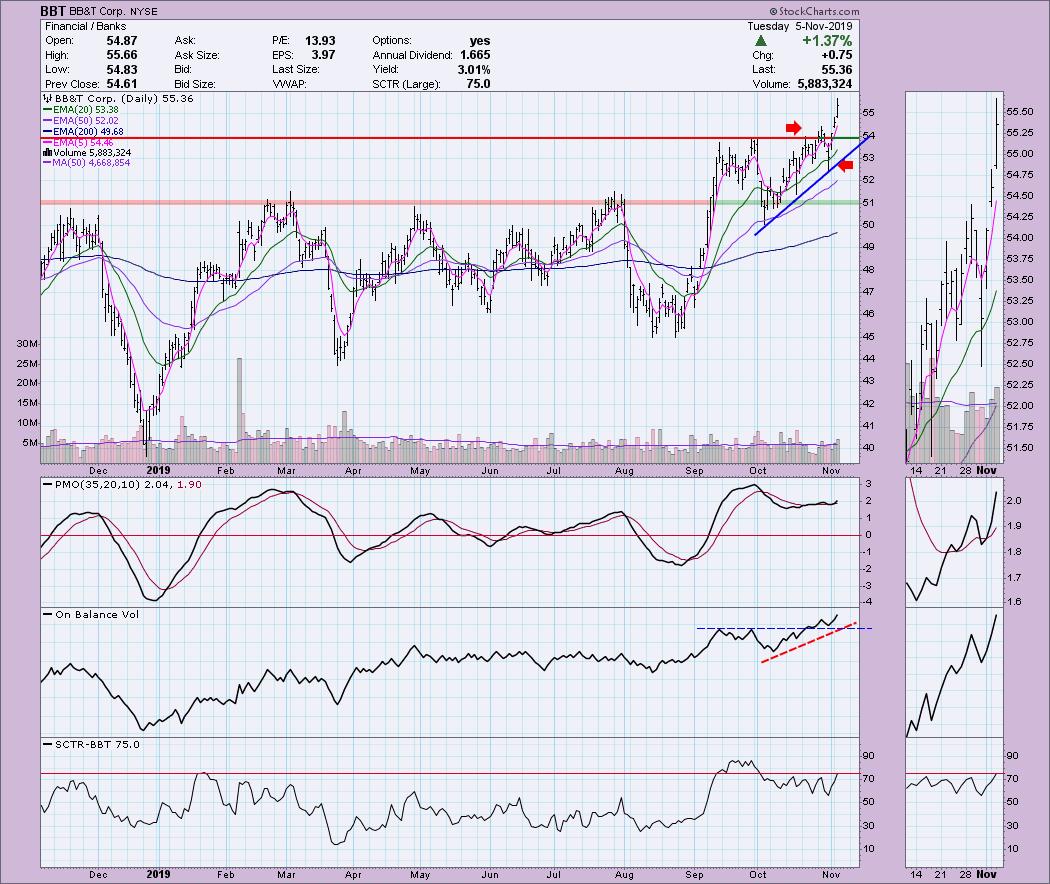Viewport: 1050px width, 884px height.
Task: Click the VWAP label
Action: 289,84
